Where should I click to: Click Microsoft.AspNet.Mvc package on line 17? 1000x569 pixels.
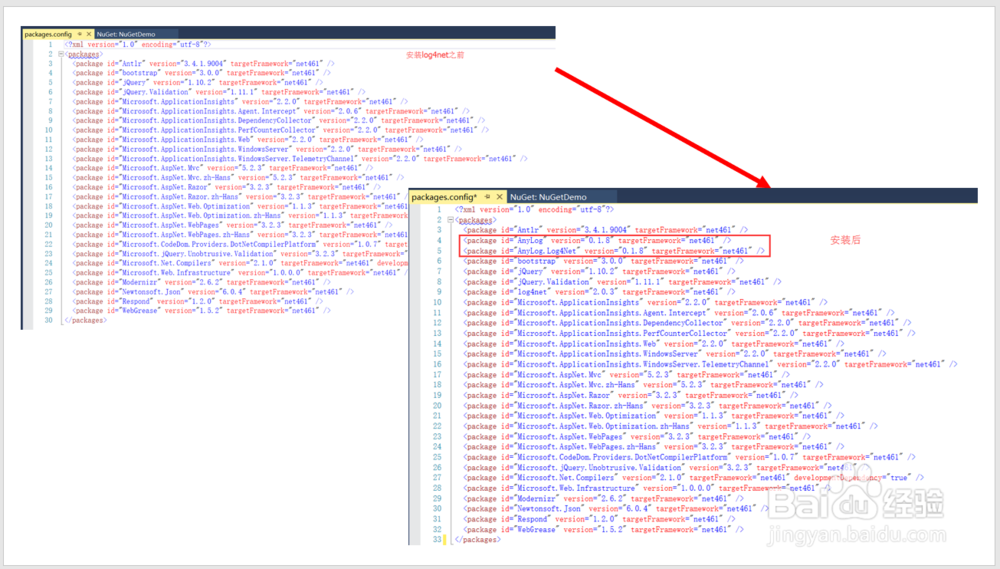pyautogui.click(x=626, y=374)
